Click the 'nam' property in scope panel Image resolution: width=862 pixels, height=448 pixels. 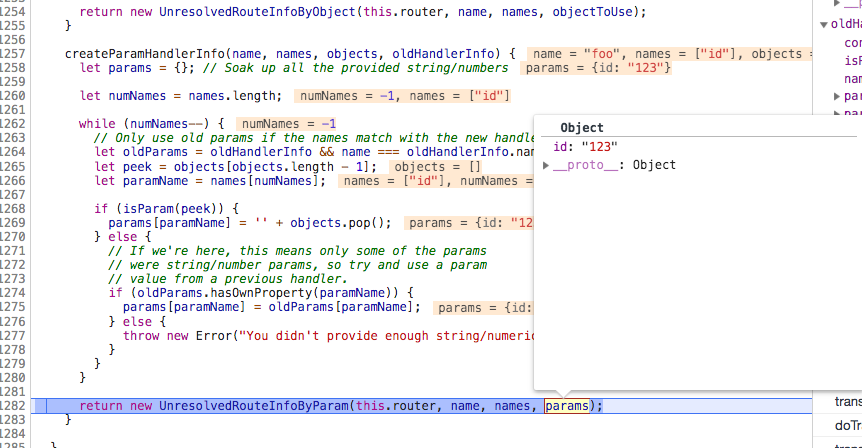click(853, 79)
